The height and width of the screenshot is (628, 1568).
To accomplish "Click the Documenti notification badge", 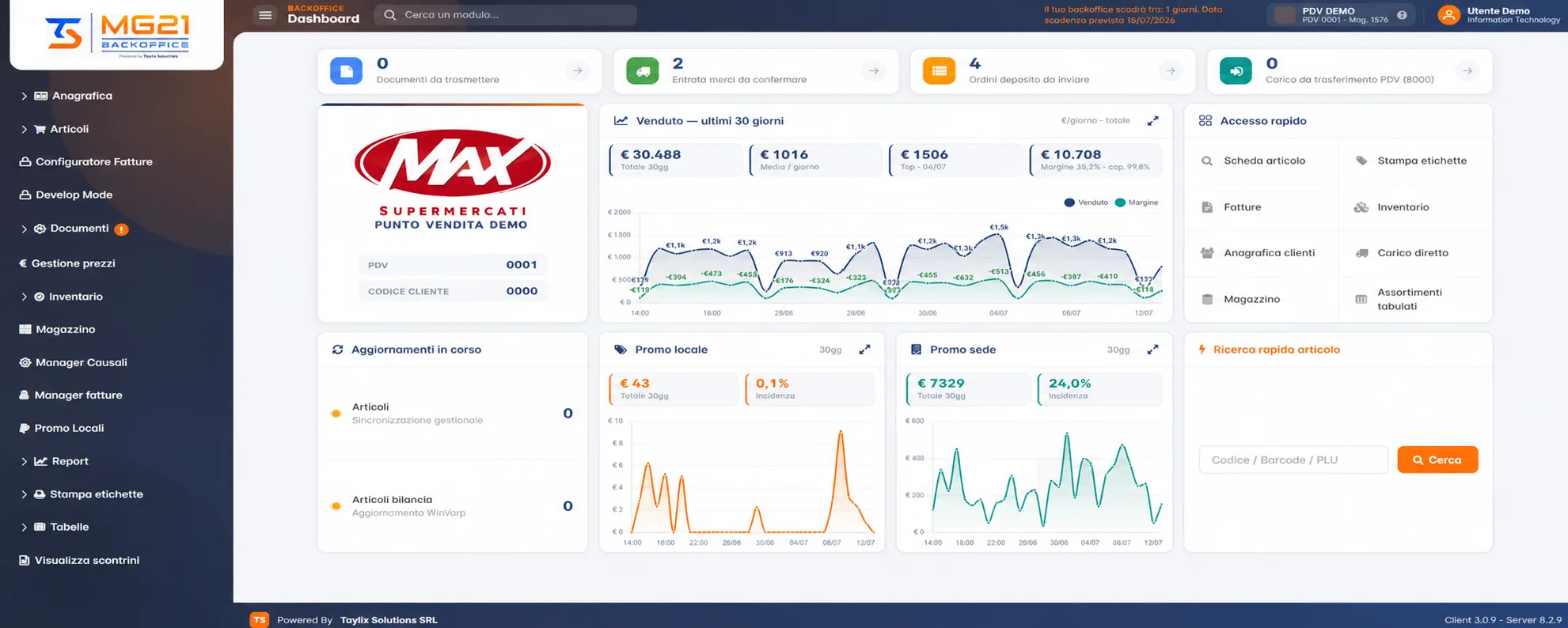I will pos(121,229).
